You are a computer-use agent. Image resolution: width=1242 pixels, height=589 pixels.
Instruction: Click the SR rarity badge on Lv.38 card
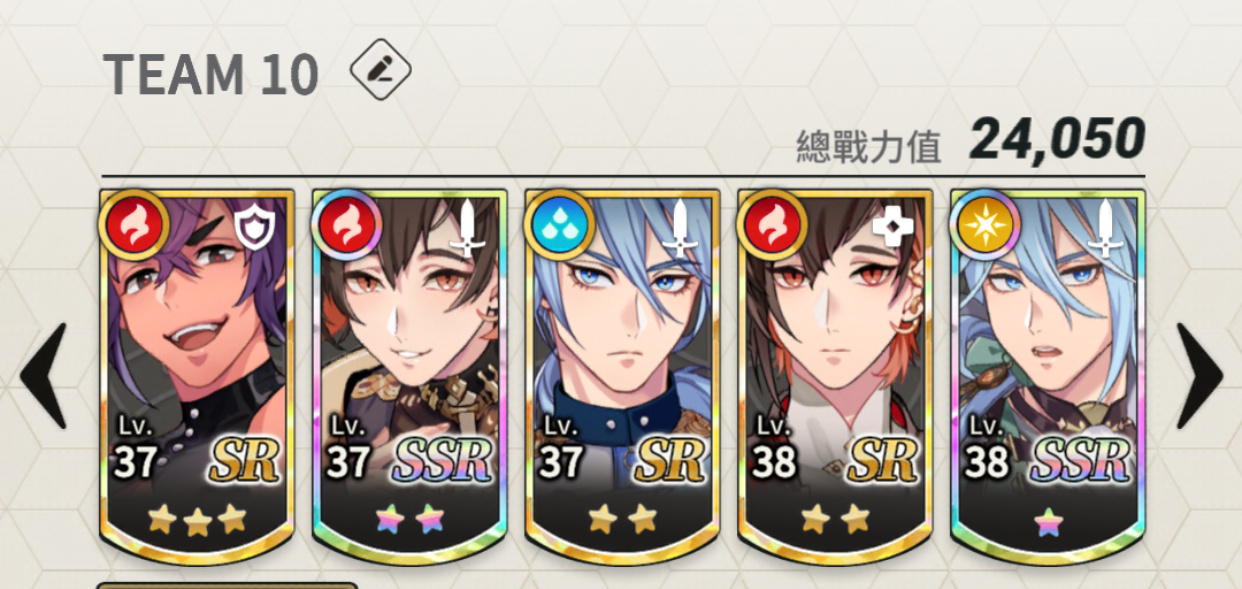click(x=884, y=459)
